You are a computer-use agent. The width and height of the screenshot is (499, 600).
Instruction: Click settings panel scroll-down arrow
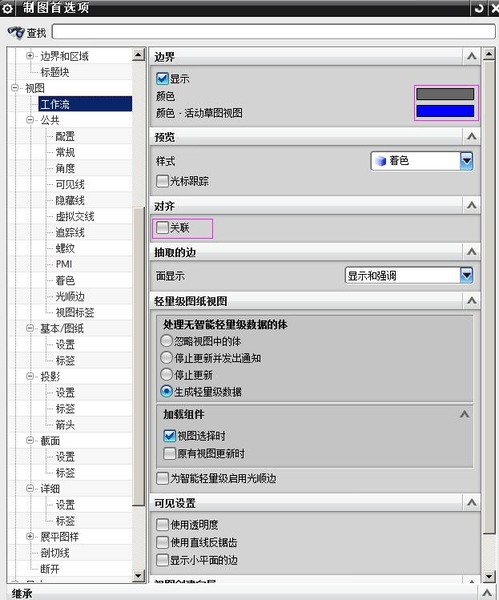point(488,576)
